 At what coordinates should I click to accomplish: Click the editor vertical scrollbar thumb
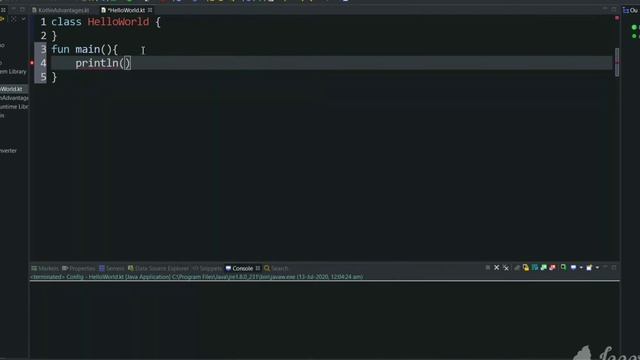[617, 62]
